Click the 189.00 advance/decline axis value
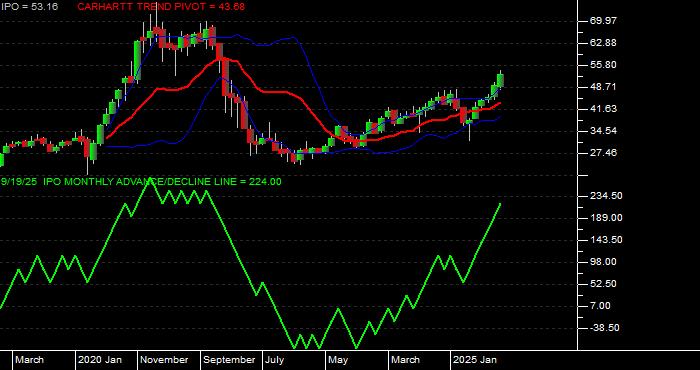700x370 pixels. (x=606, y=218)
